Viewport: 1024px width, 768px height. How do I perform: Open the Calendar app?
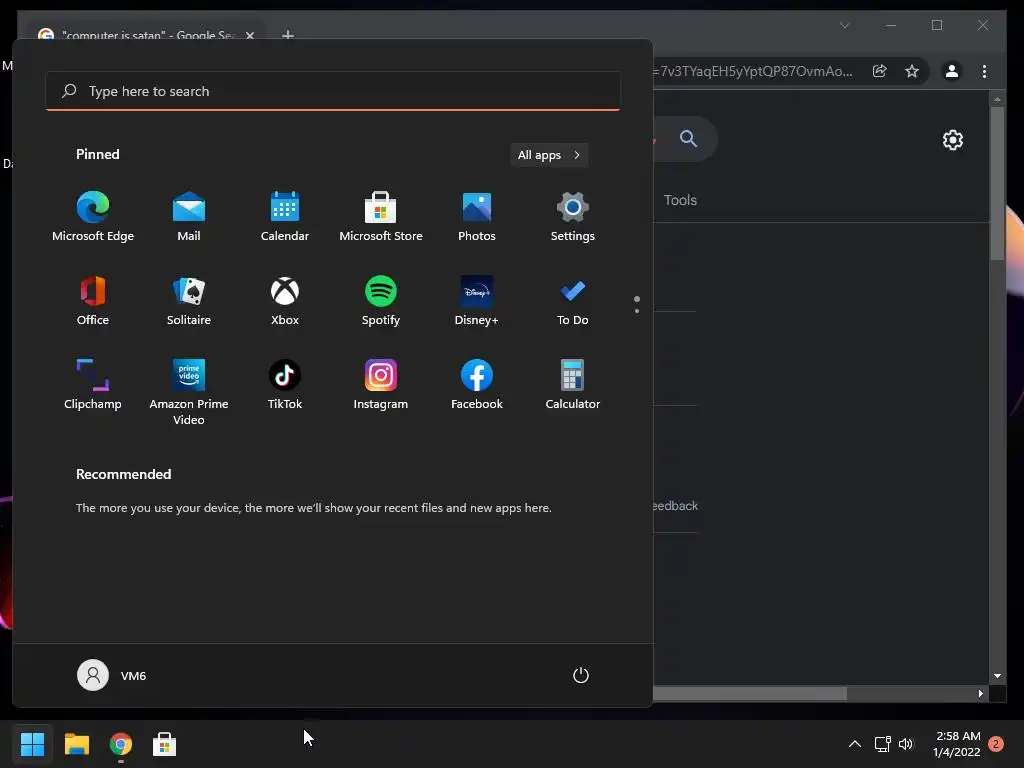click(x=285, y=216)
